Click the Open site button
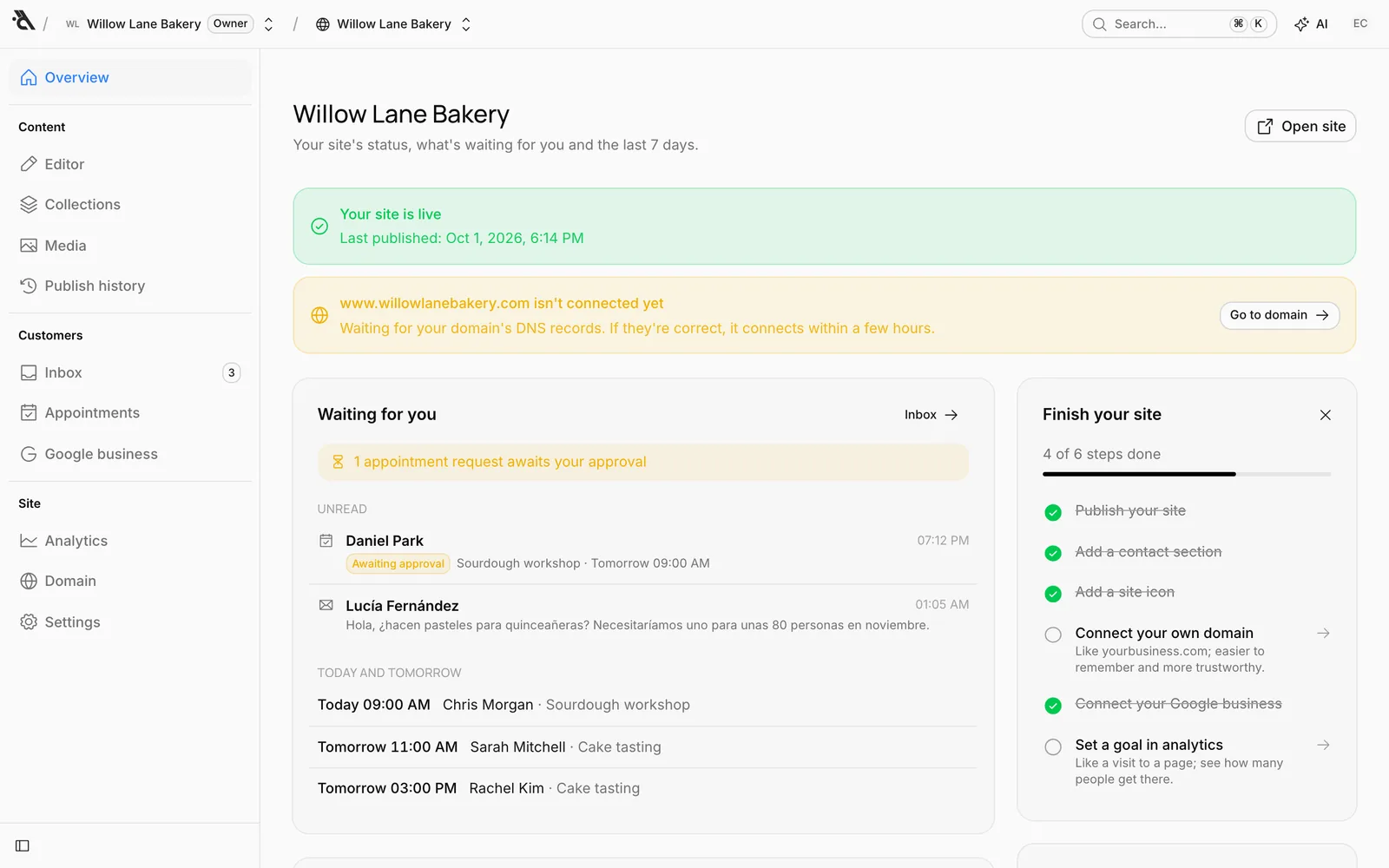Viewport: 1389px width, 868px height. pyautogui.click(x=1300, y=126)
